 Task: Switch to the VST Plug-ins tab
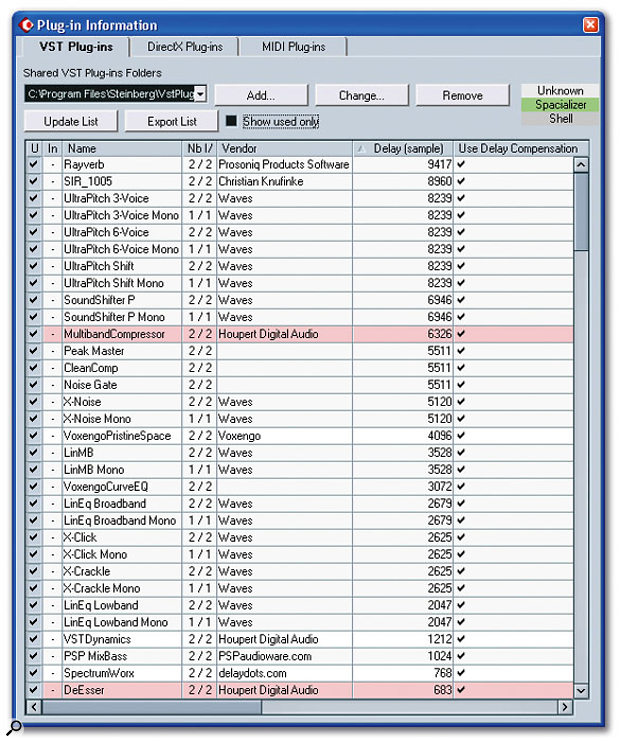[76, 47]
